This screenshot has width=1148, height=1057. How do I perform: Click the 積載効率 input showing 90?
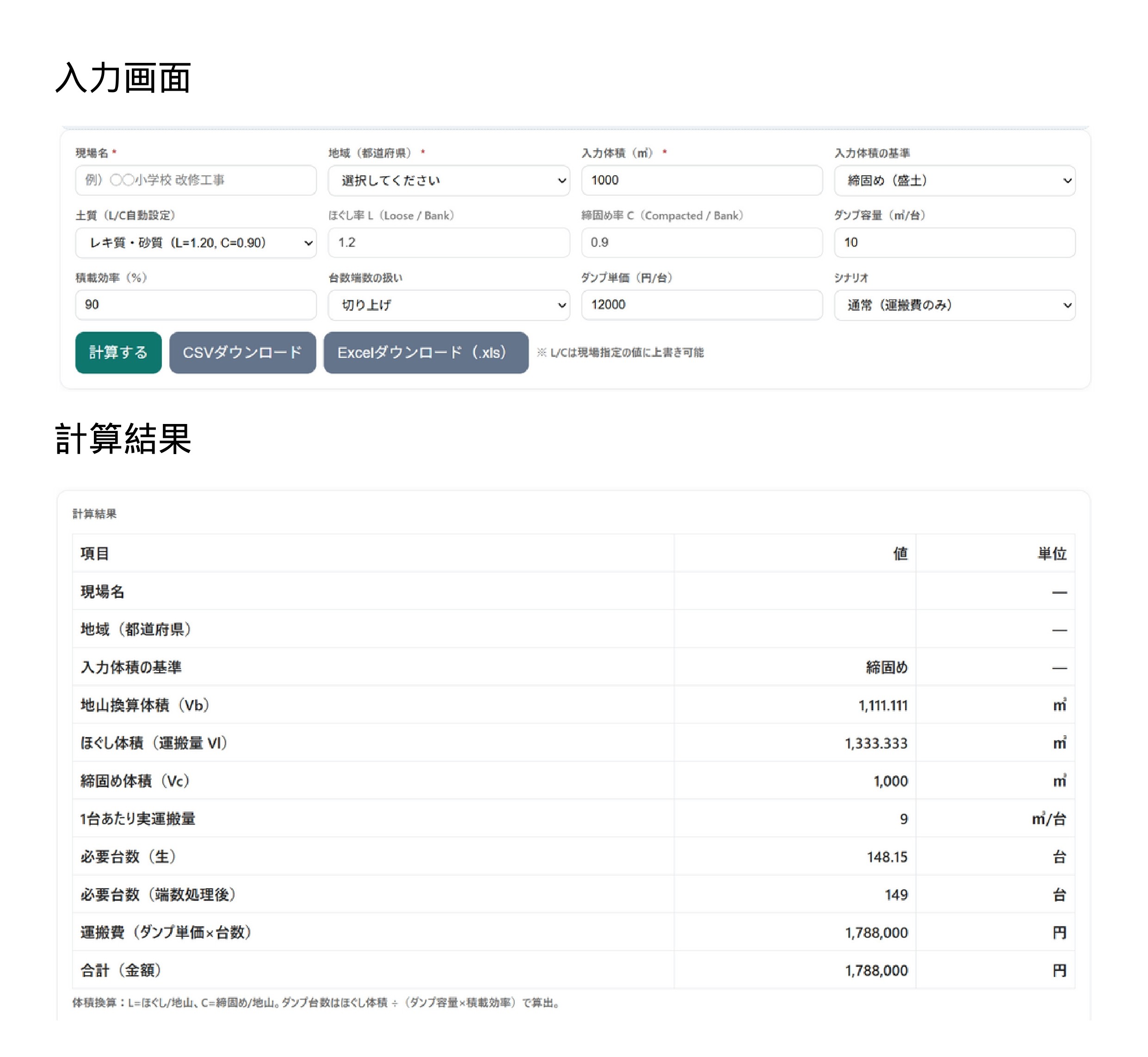click(195, 305)
